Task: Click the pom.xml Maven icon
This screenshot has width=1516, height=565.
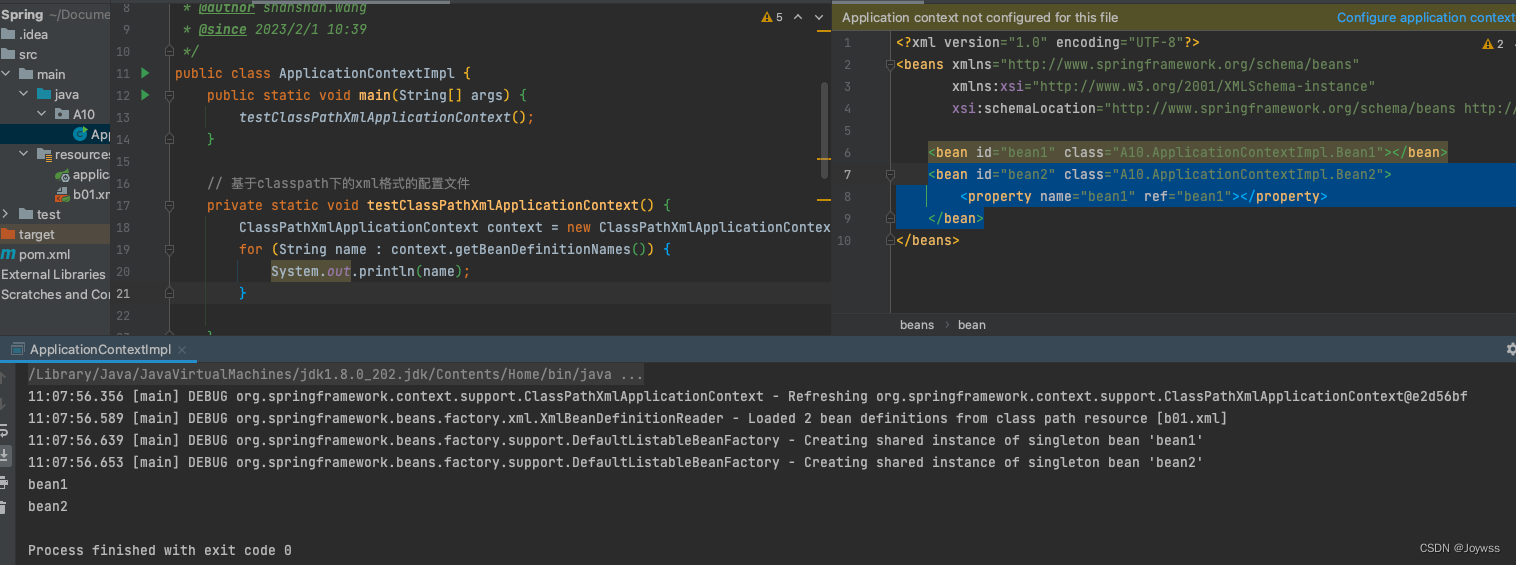Action: 8,254
